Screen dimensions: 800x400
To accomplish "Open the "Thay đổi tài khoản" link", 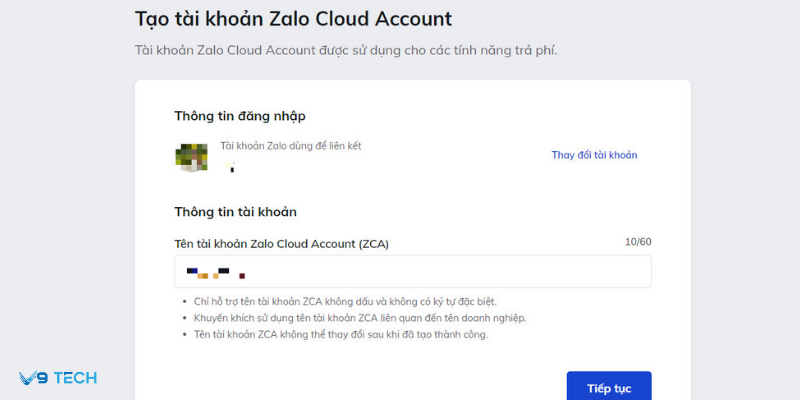I will pyautogui.click(x=594, y=155).
